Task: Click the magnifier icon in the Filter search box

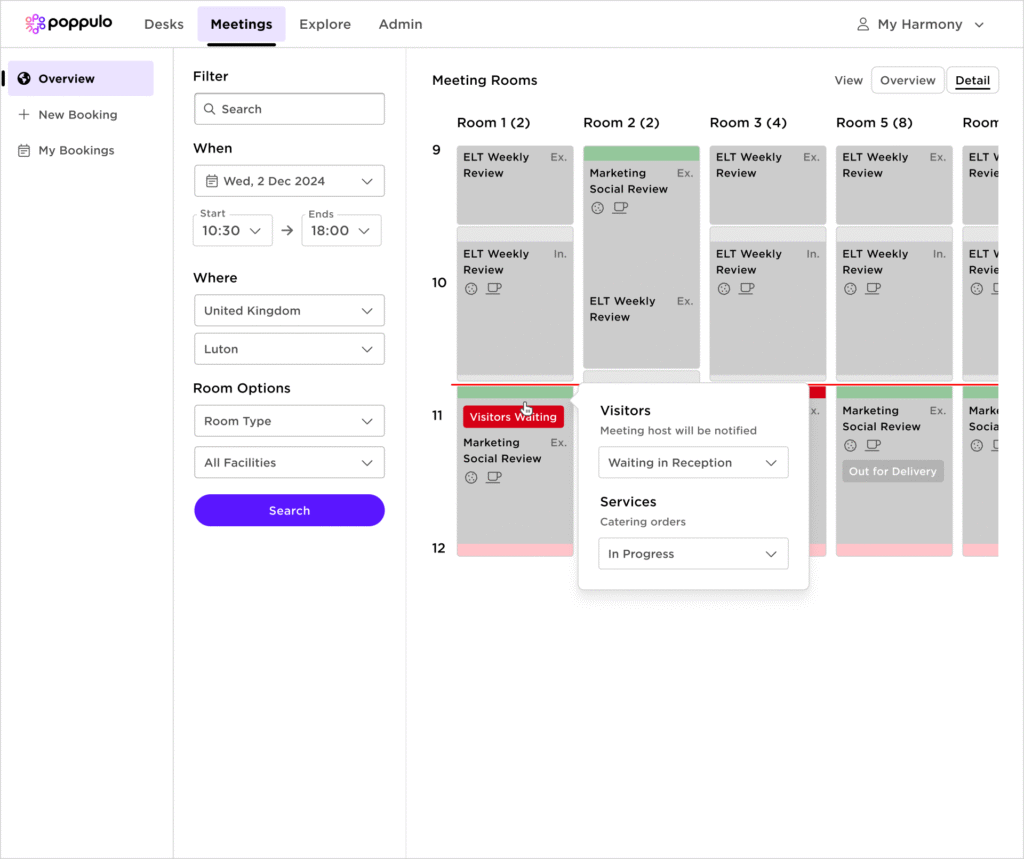Action: tap(209, 109)
